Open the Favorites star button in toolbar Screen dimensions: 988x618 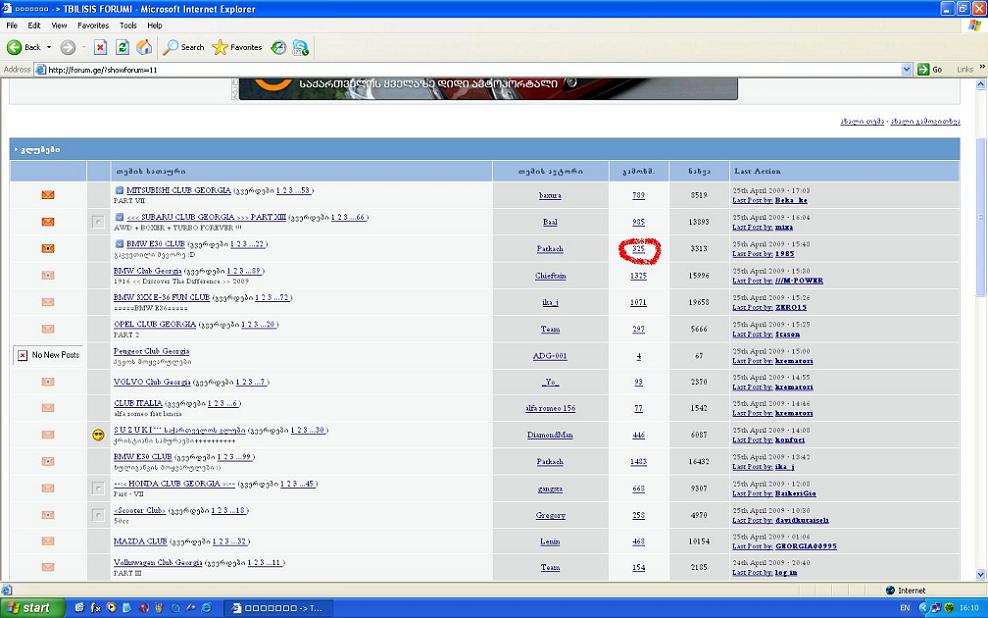[x=237, y=47]
